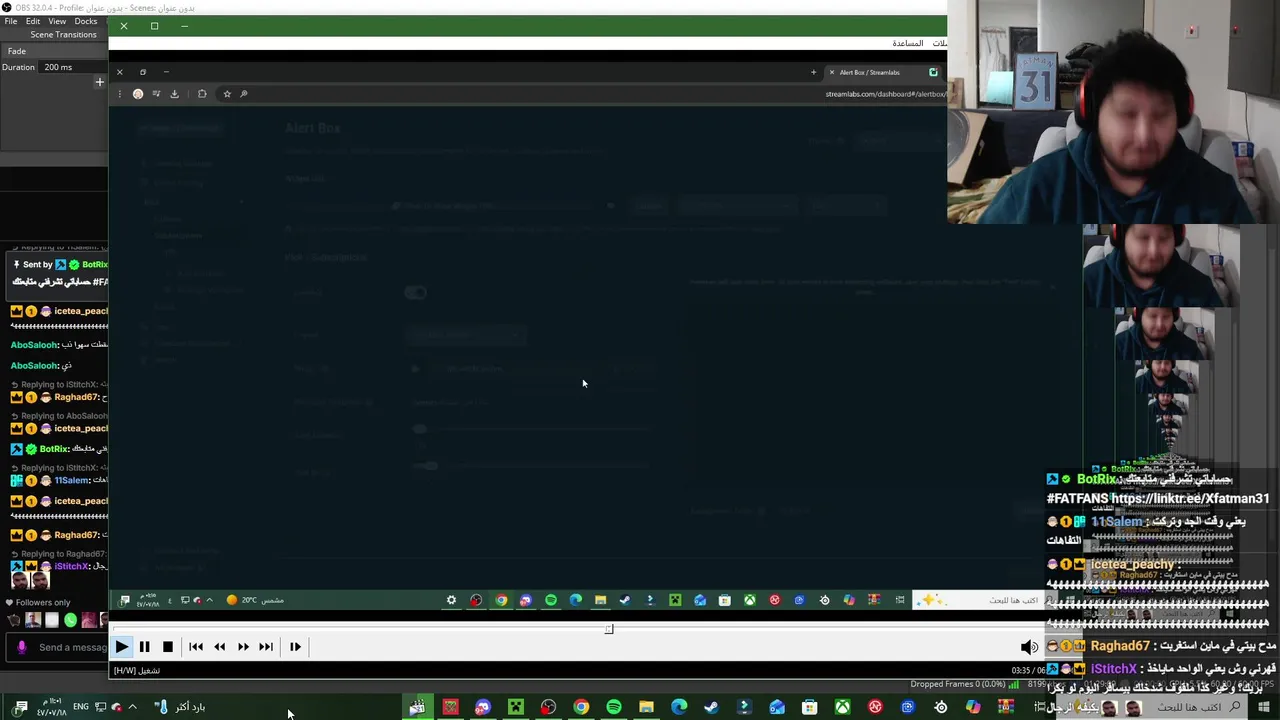Open Xbox app from Windows taskbar
Image resolution: width=1280 pixels, height=720 pixels.
coord(843,707)
